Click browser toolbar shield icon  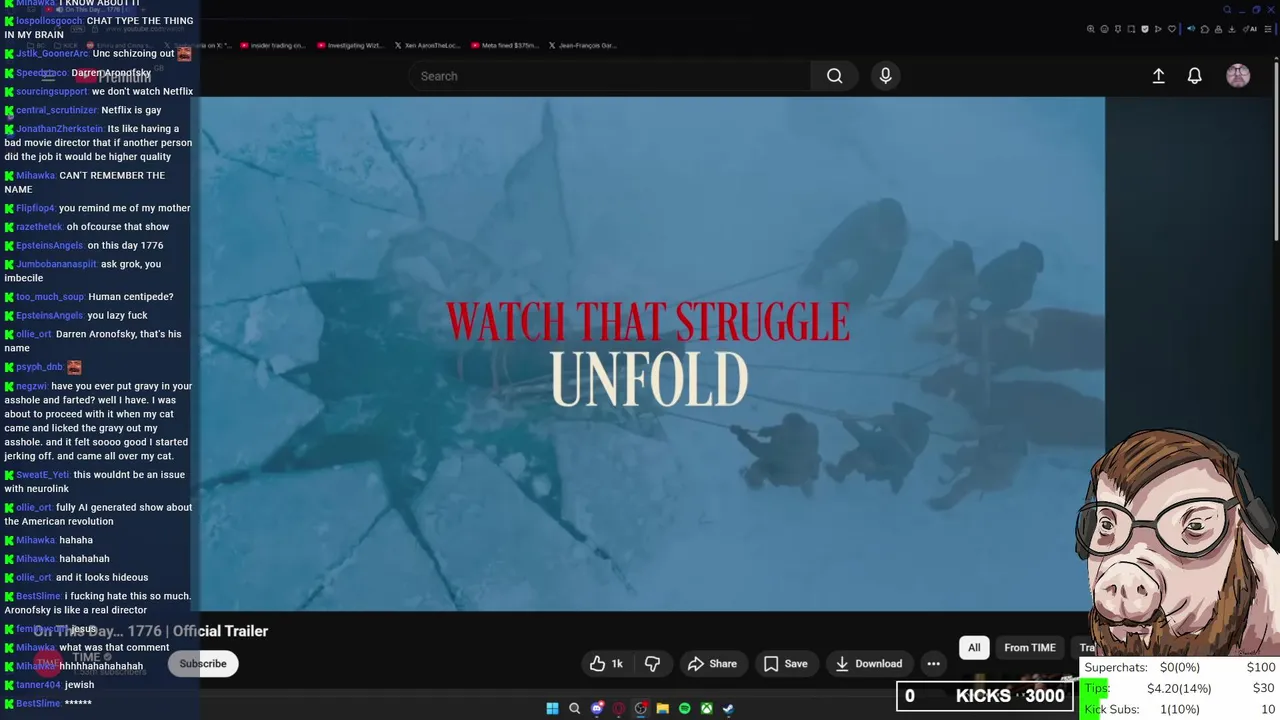[1145, 29]
